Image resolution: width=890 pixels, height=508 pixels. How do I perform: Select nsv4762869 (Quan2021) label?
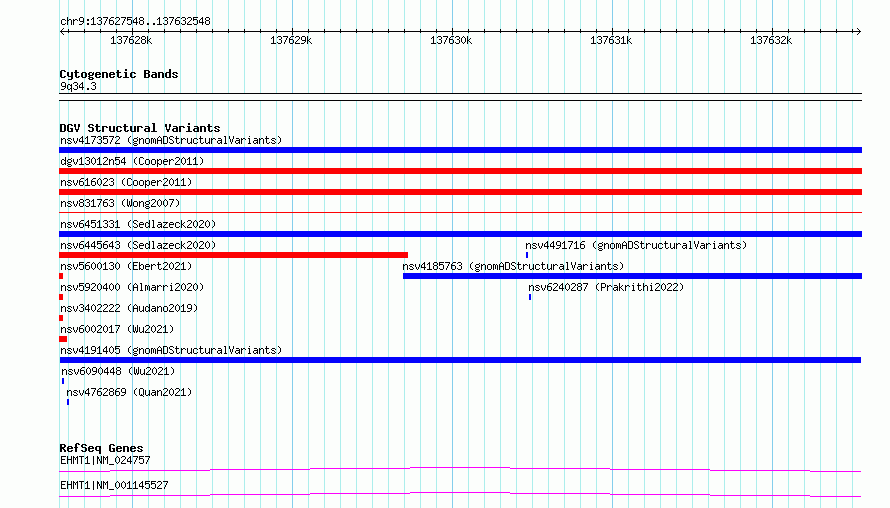coord(129,392)
